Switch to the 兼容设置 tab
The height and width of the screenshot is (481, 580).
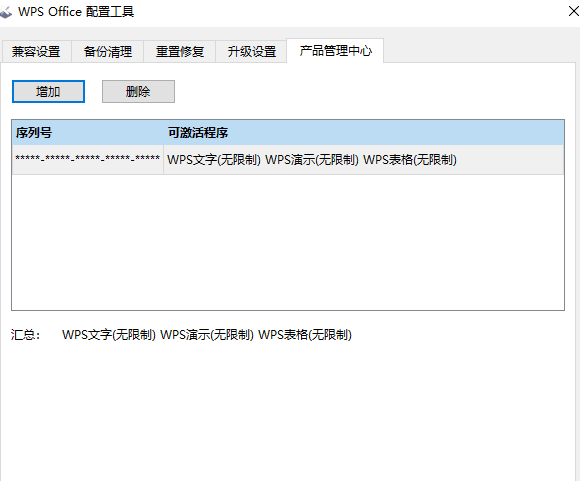(36, 51)
